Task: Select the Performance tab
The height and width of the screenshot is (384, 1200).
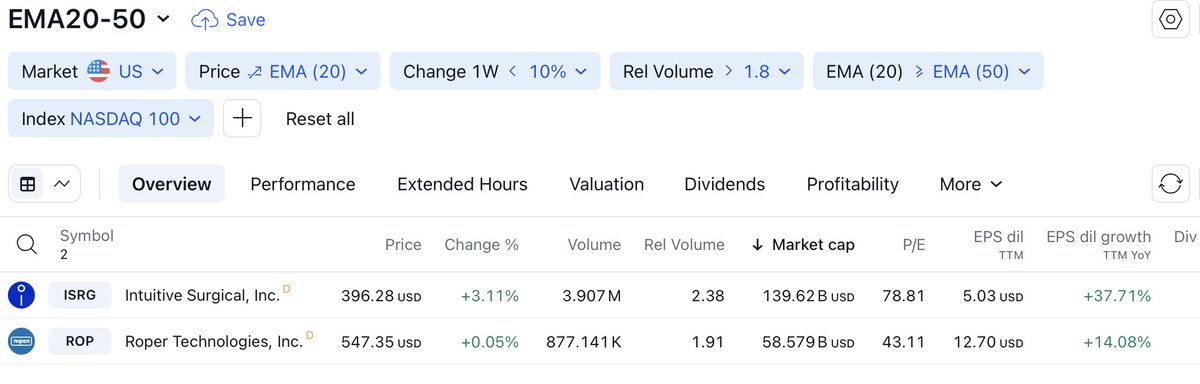Action: [303, 184]
